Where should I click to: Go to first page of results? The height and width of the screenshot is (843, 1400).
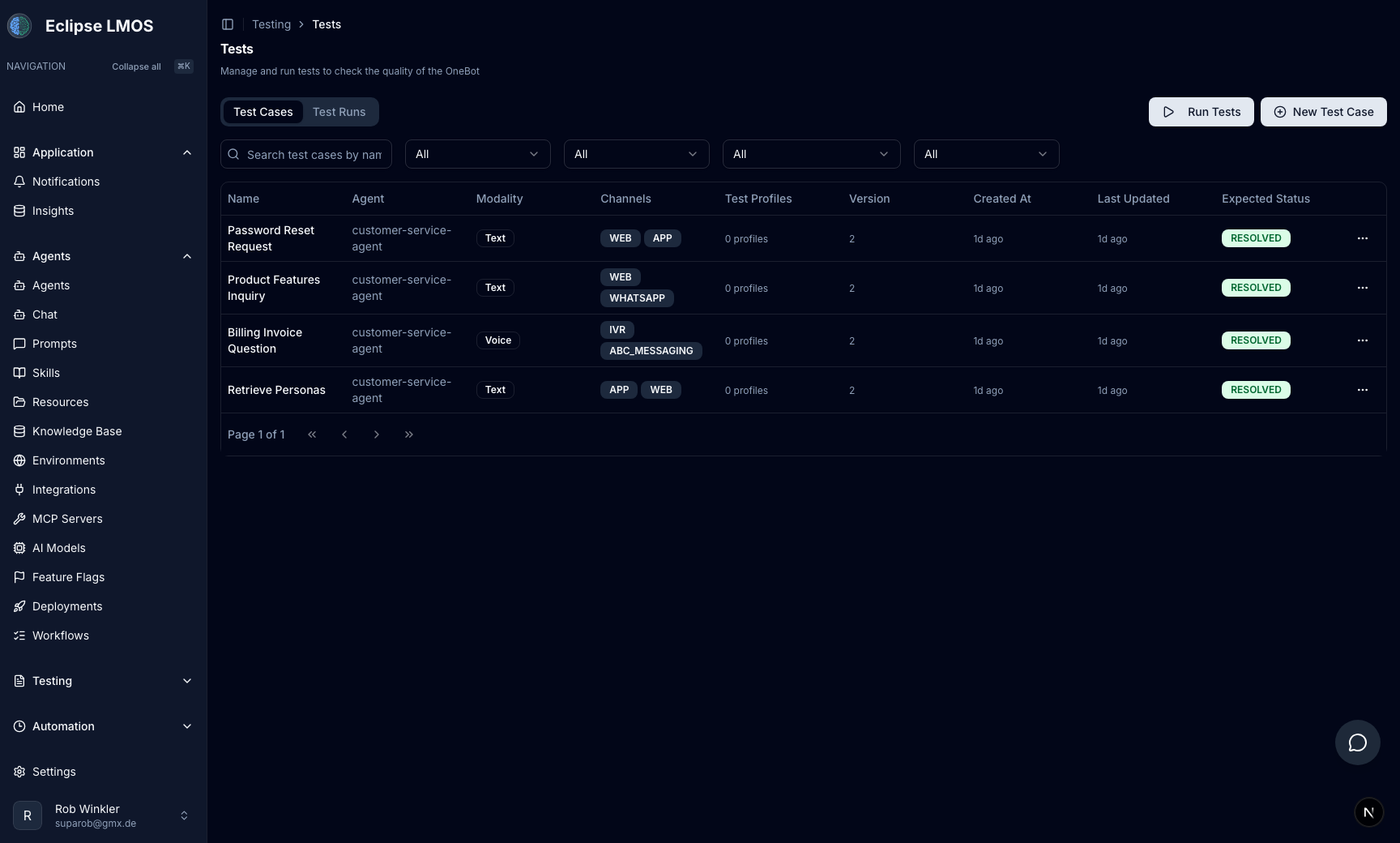pyautogui.click(x=312, y=434)
